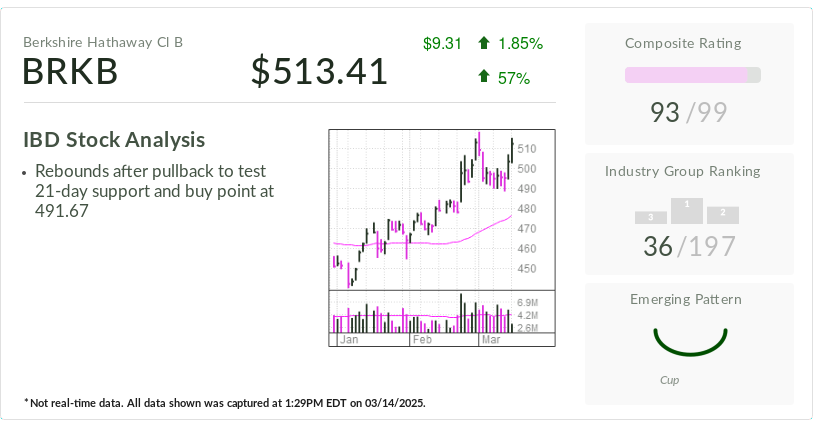Open the BRKB price chart thumbnail
Image resolution: width=816 pixels, height=430 pixels.
coord(442,237)
